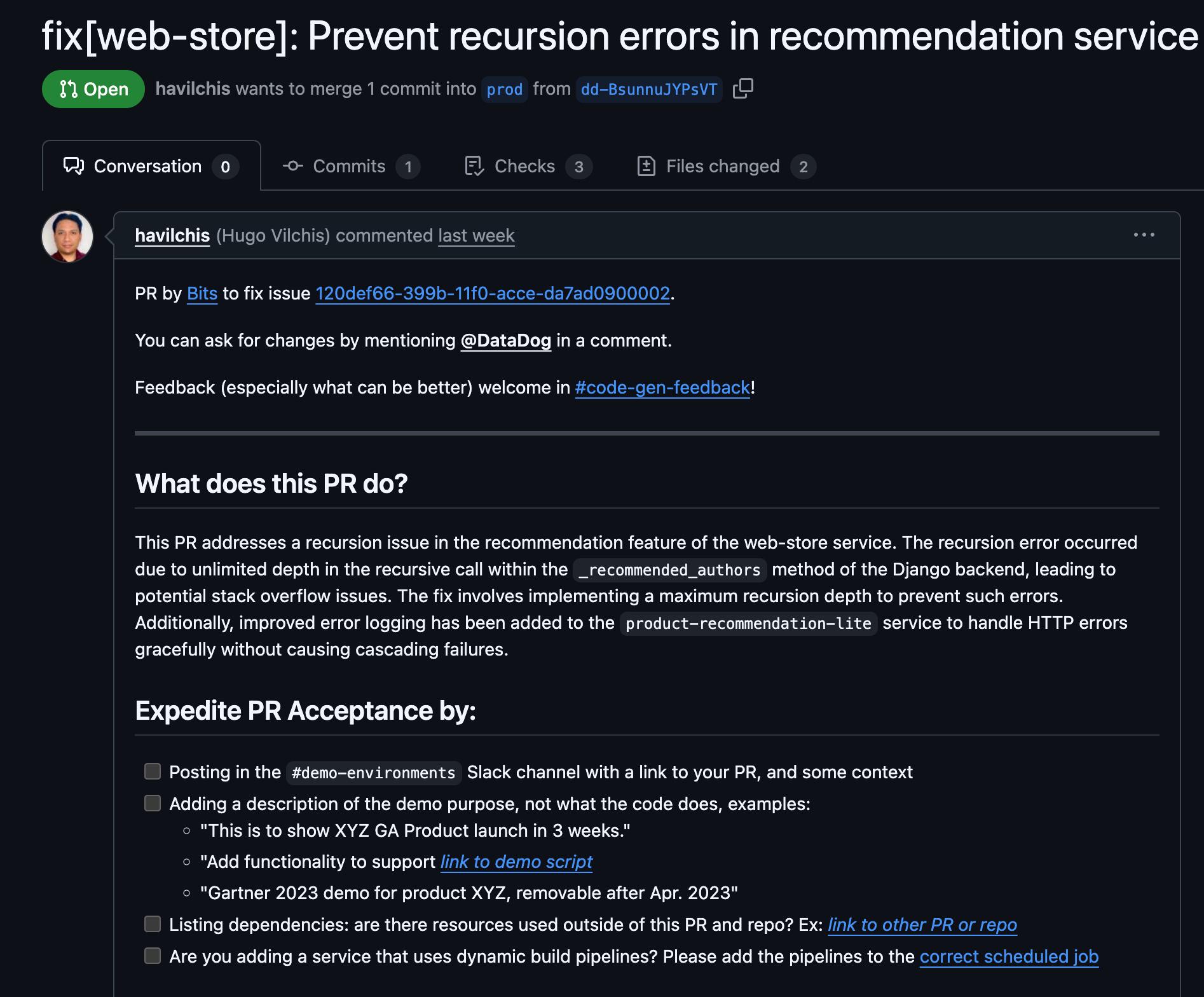Click the correct scheduled job link
Screen dimensions: 1204x997
tap(1008, 956)
